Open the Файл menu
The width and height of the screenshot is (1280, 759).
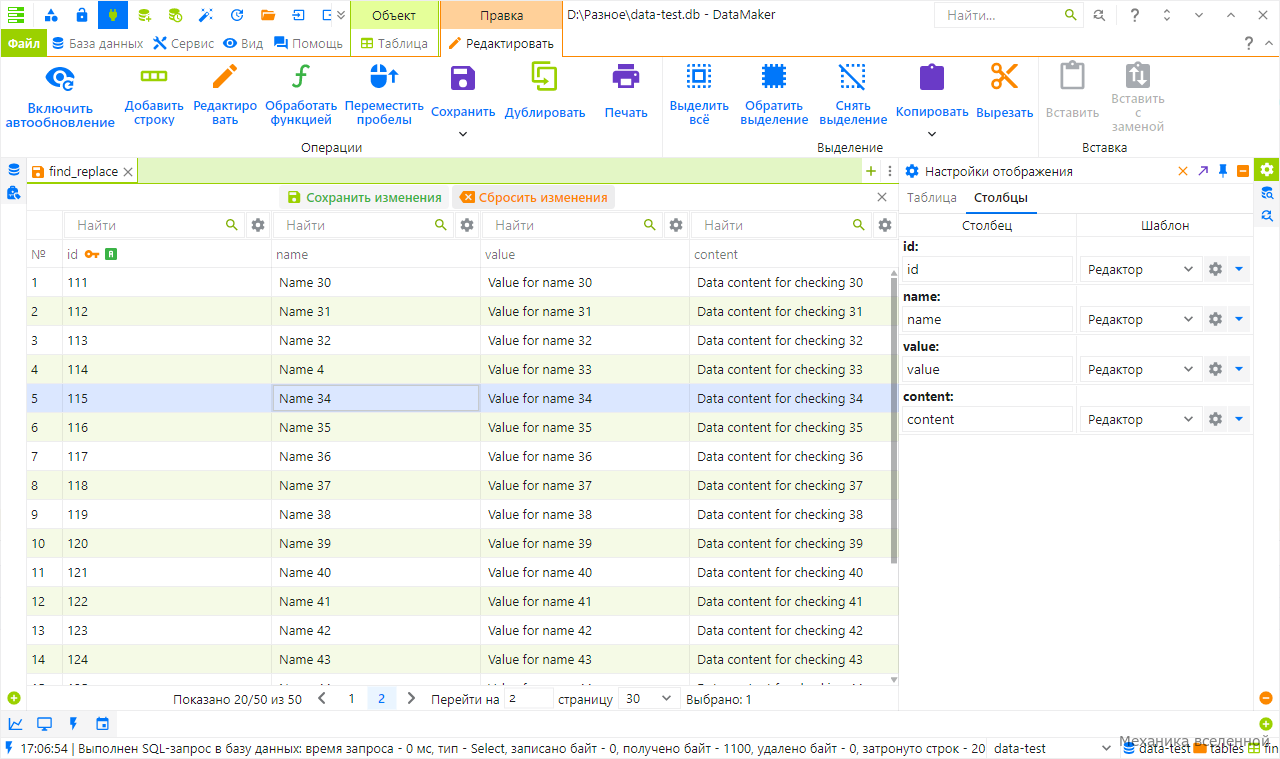click(x=23, y=43)
